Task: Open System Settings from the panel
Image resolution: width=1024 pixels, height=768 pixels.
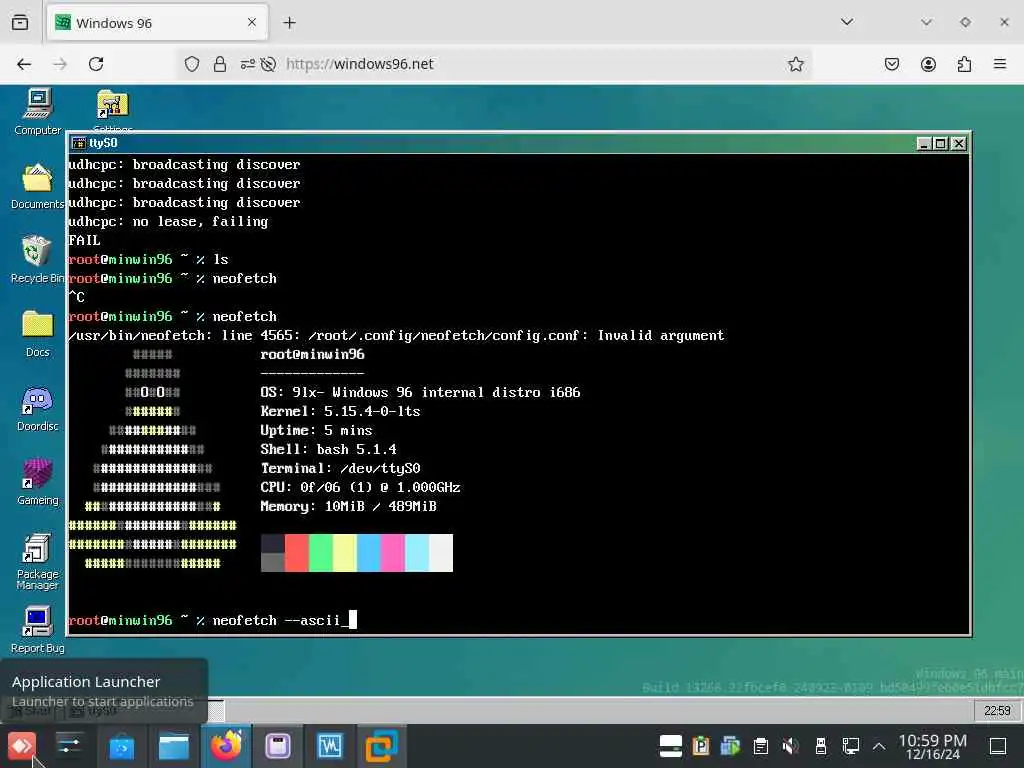Action: 69,746
